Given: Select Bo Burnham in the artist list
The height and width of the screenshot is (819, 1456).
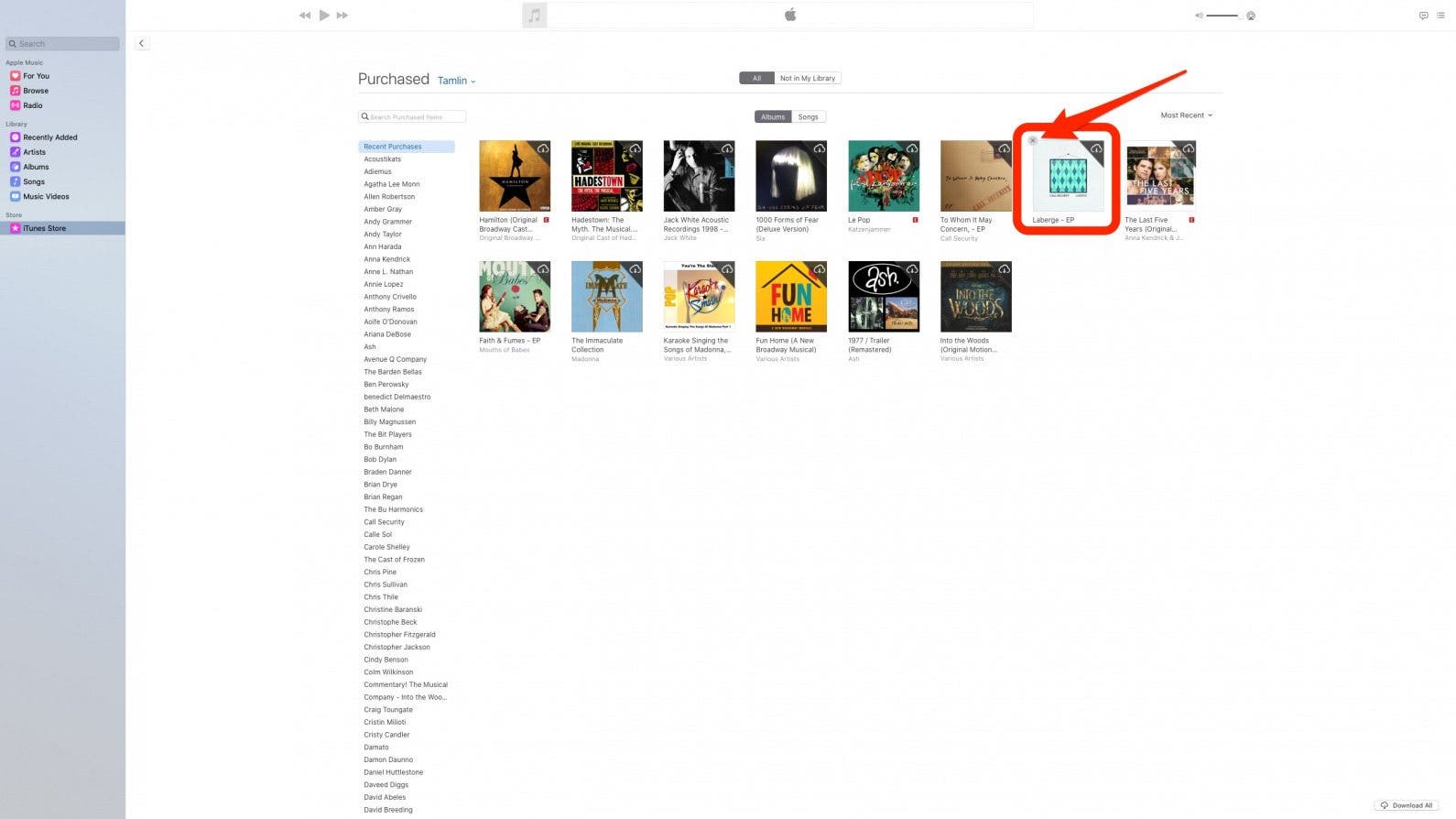Looking at the screenshot, I should click(383, 447).
